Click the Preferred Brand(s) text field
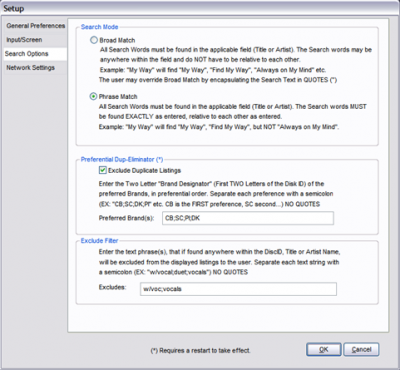The width and height of the screenshot is (400, 370). [248, 218]
